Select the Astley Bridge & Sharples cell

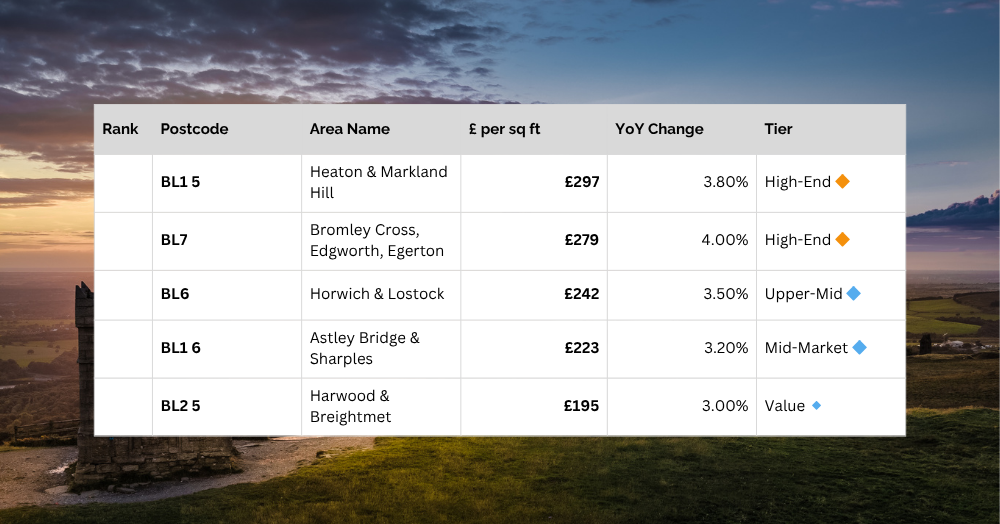[365, 348]
